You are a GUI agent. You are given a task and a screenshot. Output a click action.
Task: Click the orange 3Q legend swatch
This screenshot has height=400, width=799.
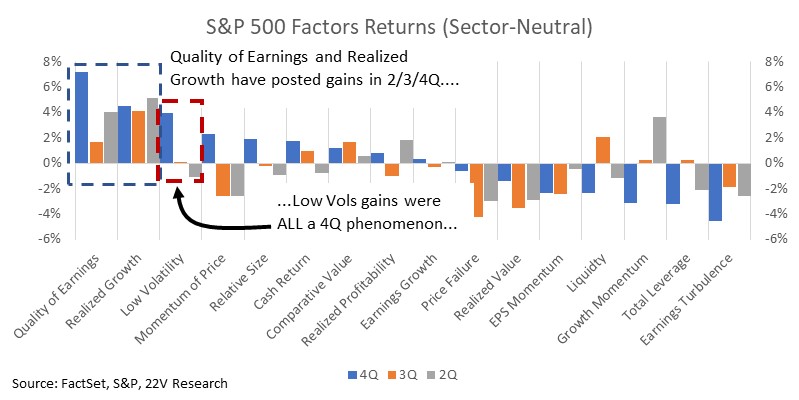392,376
